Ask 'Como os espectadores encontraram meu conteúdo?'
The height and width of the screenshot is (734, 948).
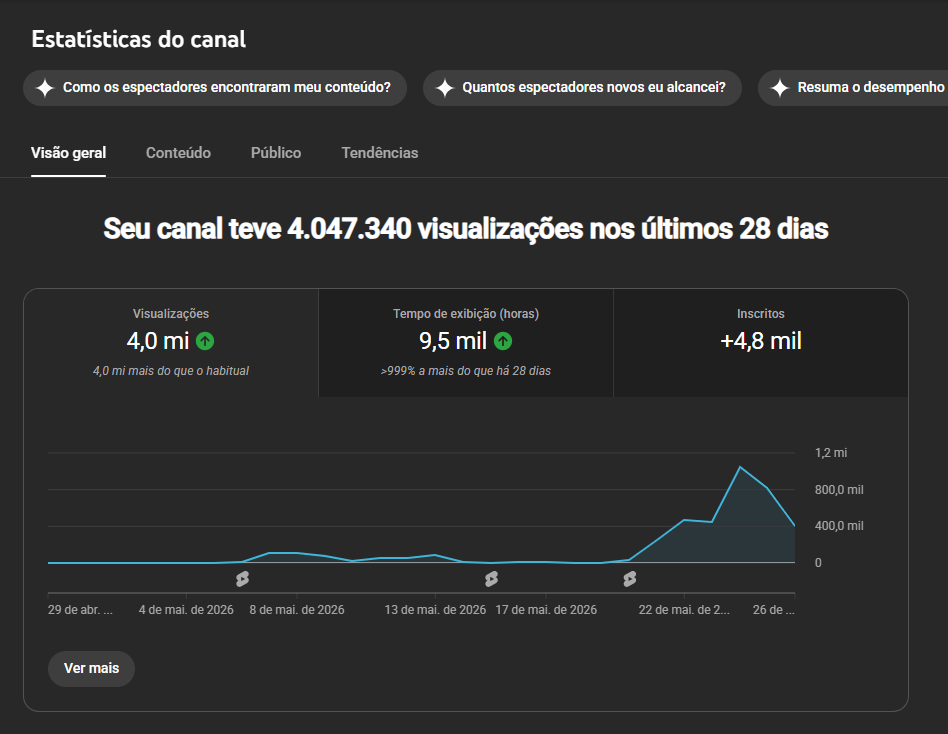coord(215,88)
